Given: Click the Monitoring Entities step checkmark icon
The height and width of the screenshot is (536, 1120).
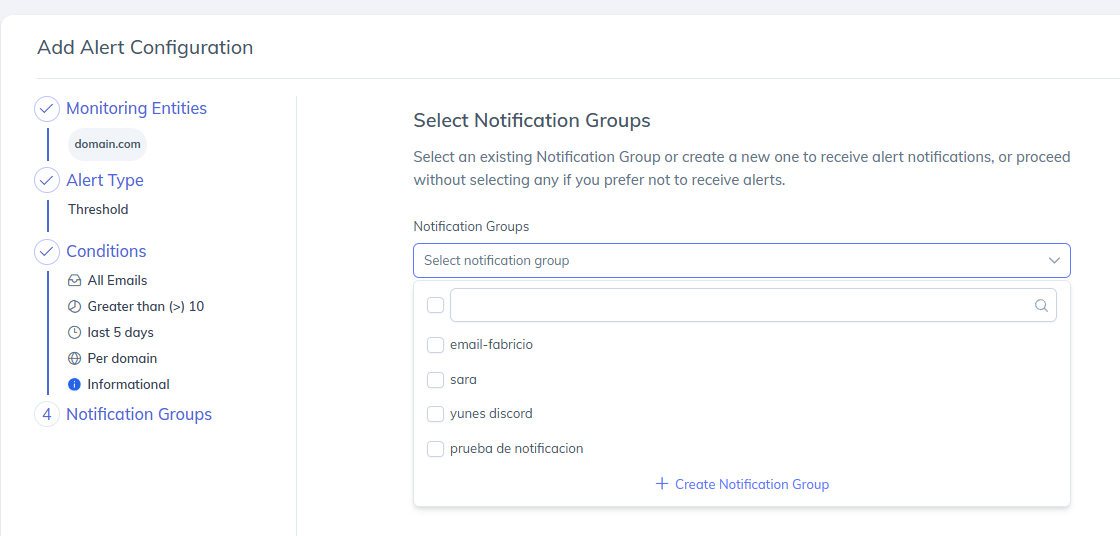Looking at the screenshot, I should 47,108.
